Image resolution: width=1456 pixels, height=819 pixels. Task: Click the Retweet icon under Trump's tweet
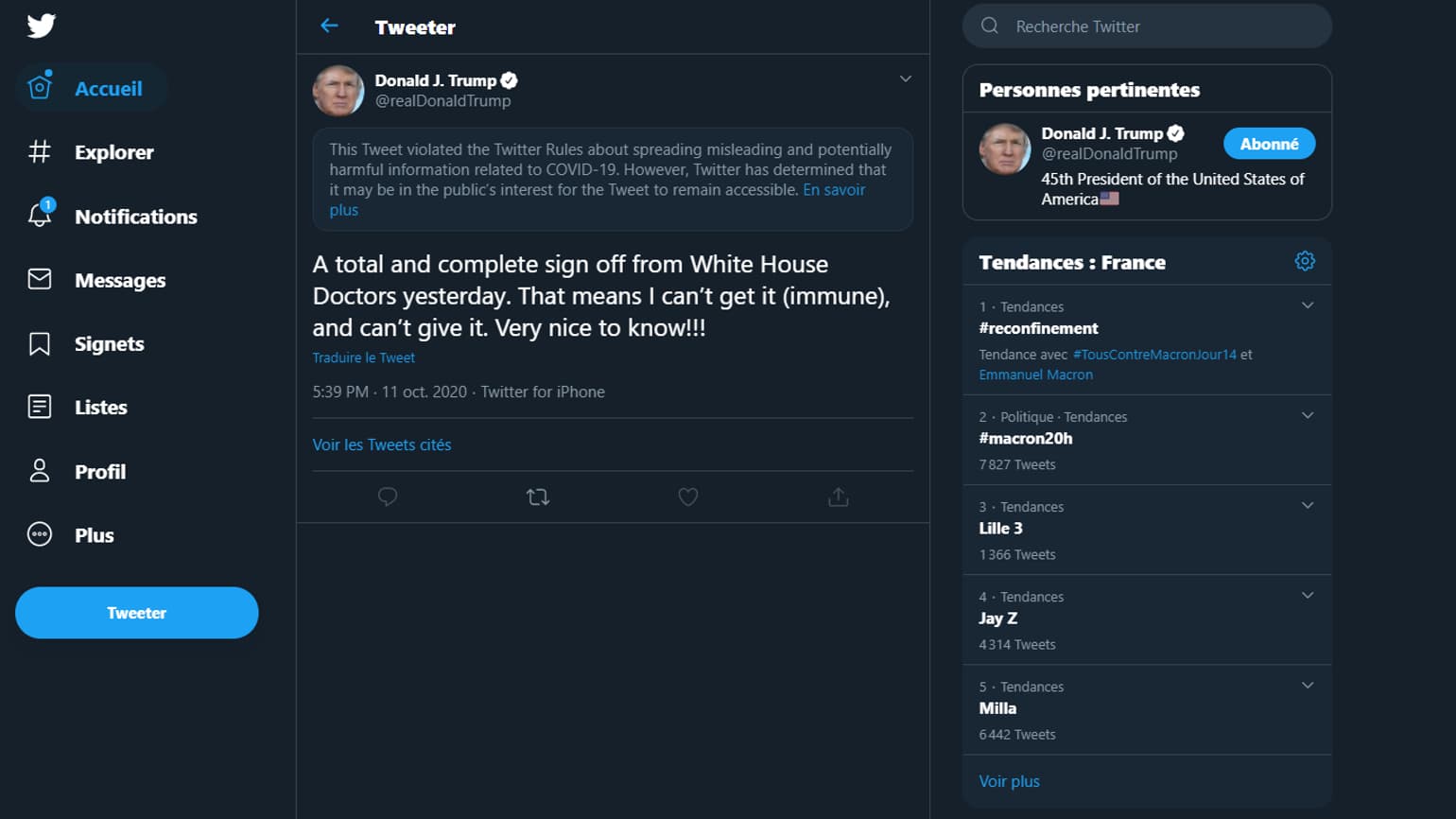pyautogui.click(x=537, y=497)
